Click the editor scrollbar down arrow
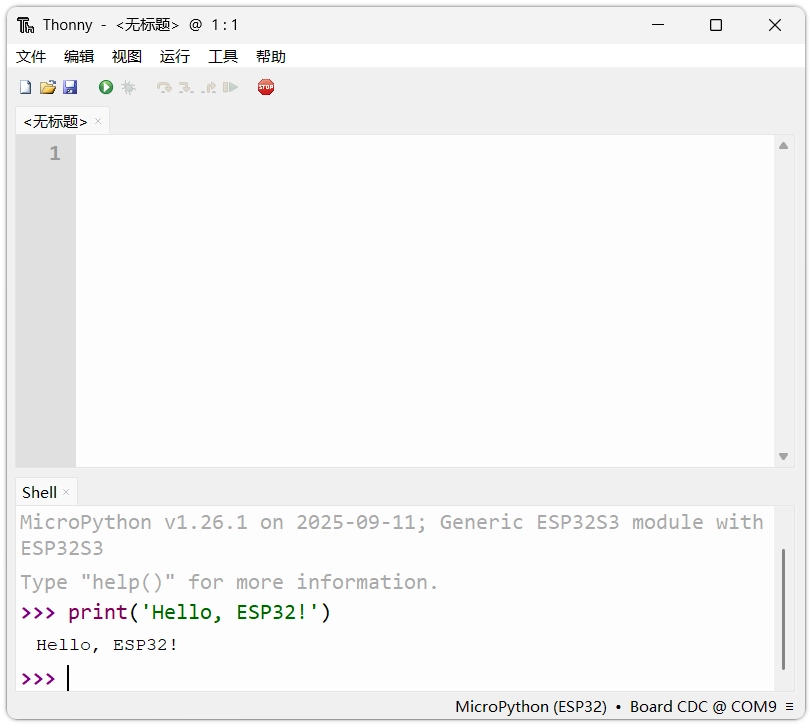Screen dimensions: 812x726 [x=784, y=456]
